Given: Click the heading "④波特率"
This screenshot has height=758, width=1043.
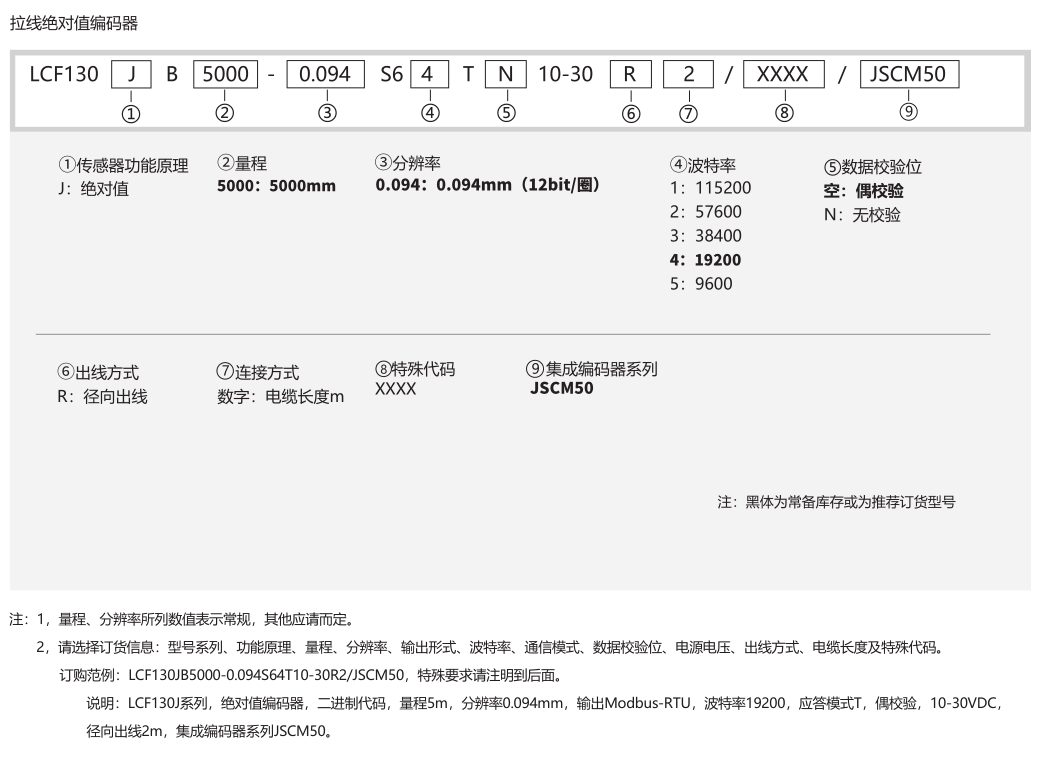Looking at the screenshot, I should point(703,165).
